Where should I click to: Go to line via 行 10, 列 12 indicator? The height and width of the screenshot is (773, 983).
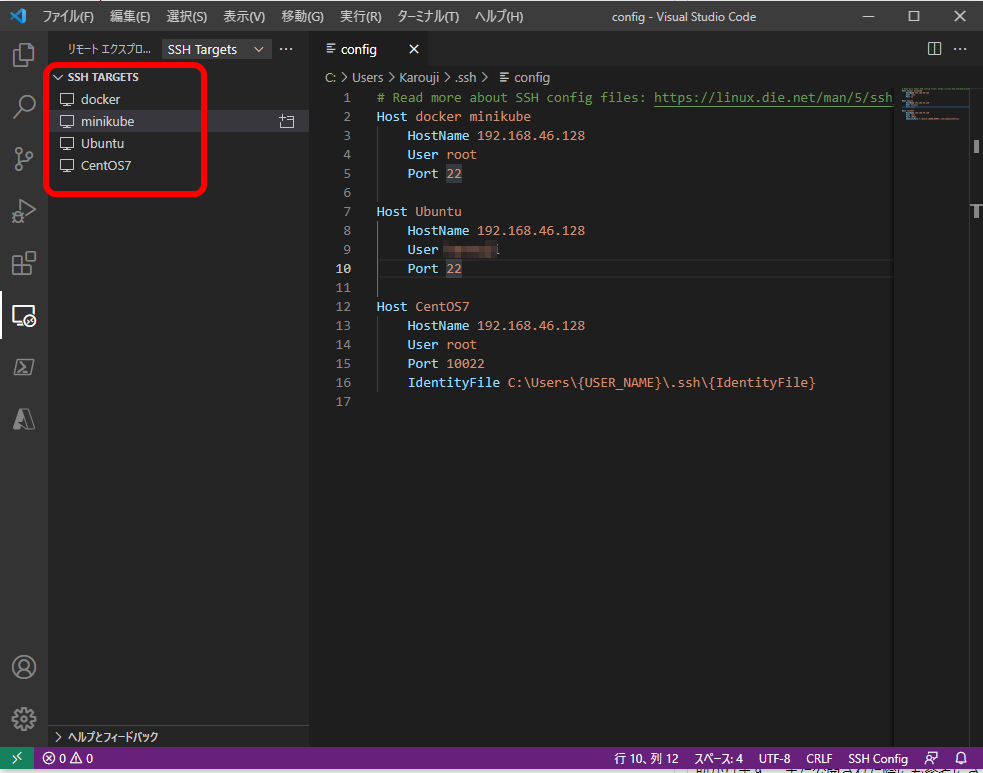pos(646,758)
